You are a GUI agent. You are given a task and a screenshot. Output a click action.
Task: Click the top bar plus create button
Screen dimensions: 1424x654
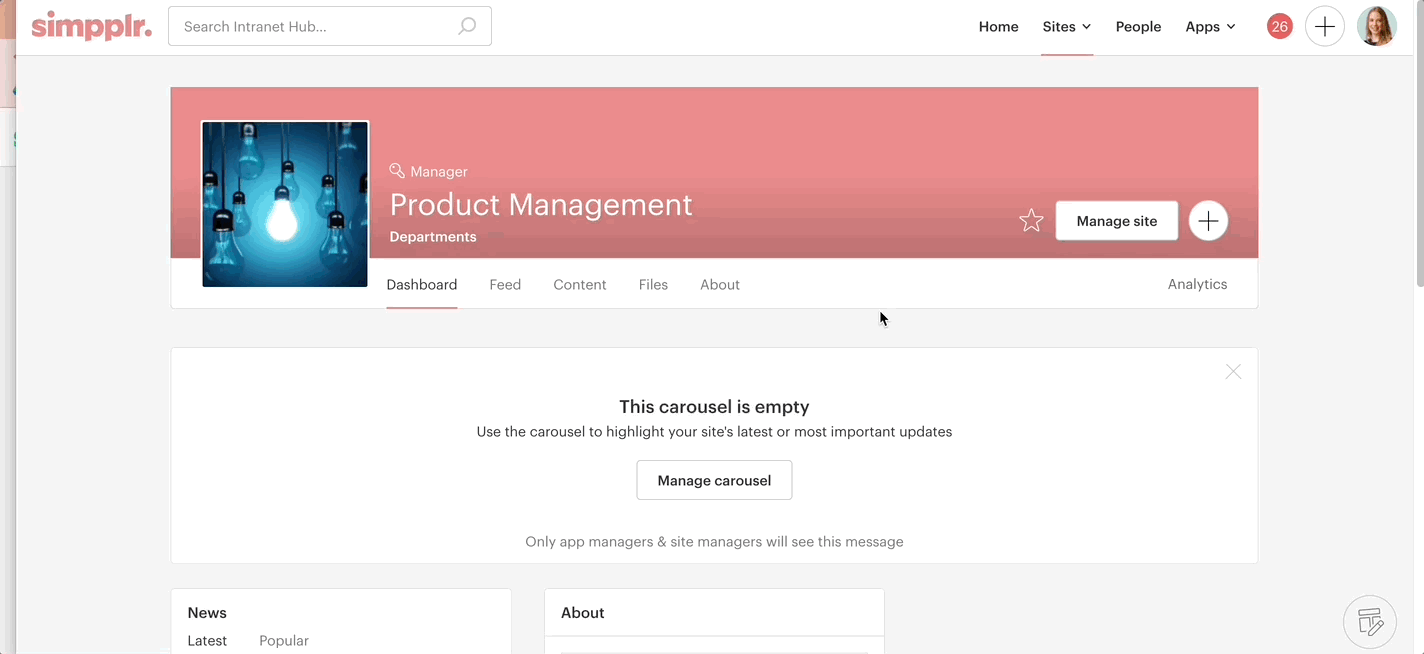tap(1324, 27)
